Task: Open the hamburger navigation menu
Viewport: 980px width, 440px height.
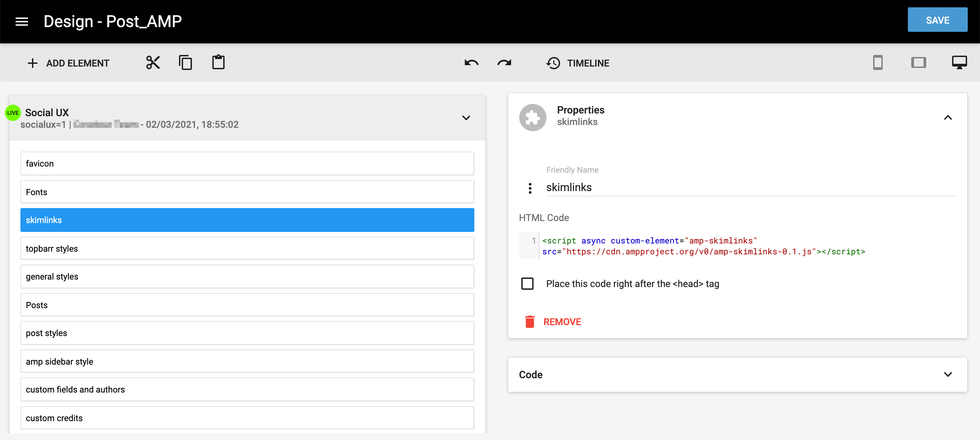Action: pyautogui.click(x=22, y=22)
